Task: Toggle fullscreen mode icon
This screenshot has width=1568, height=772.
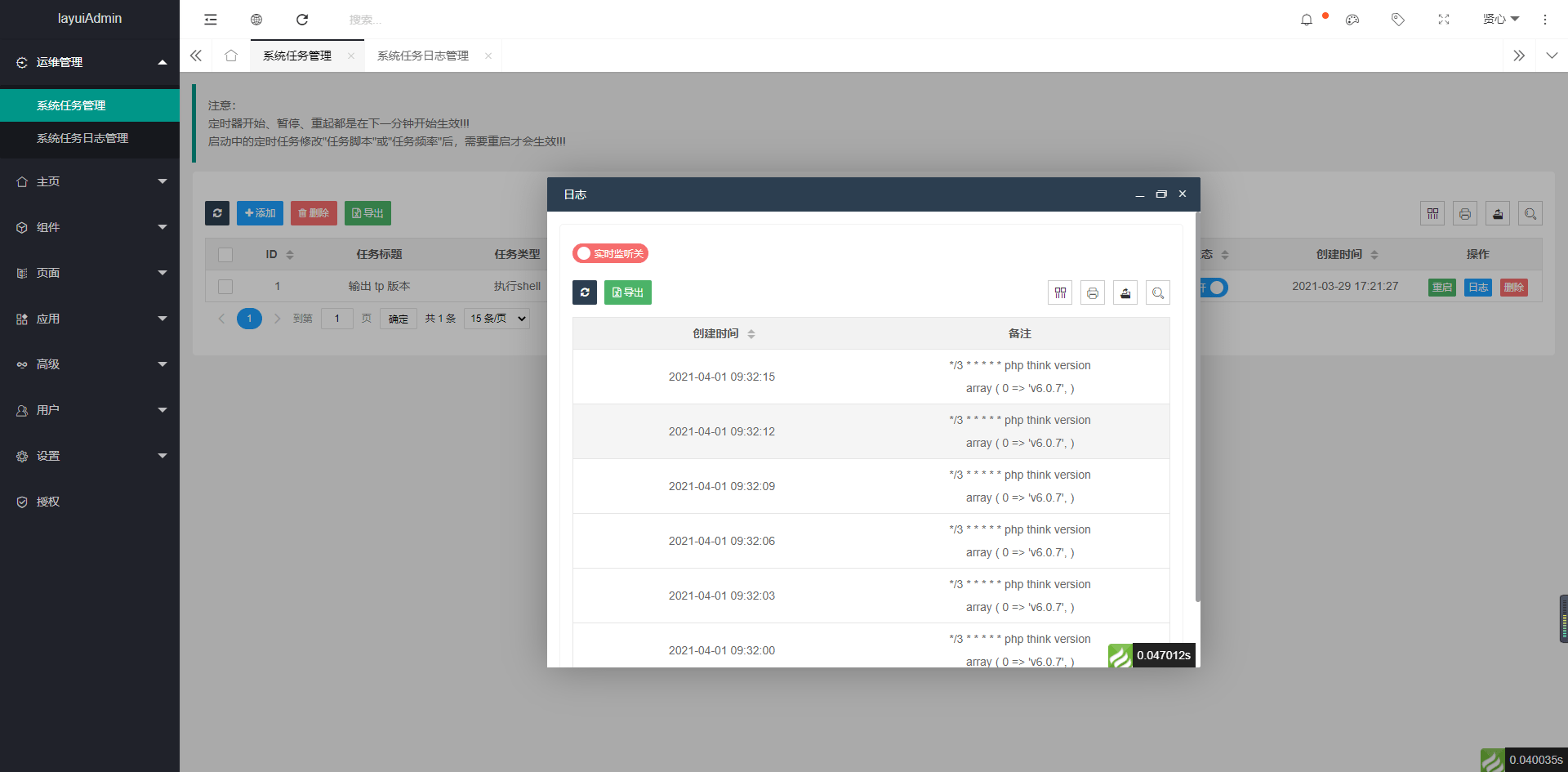Action: pyautogui.click(x=1444, y=20)
